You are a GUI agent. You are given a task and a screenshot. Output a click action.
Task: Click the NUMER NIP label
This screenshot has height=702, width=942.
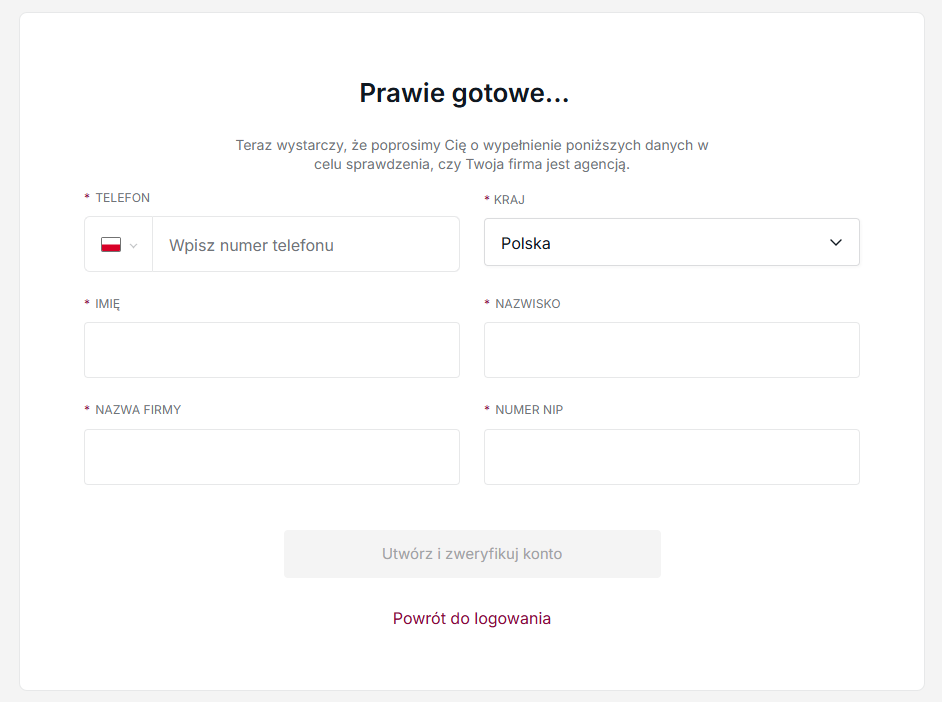click(529, 410)
